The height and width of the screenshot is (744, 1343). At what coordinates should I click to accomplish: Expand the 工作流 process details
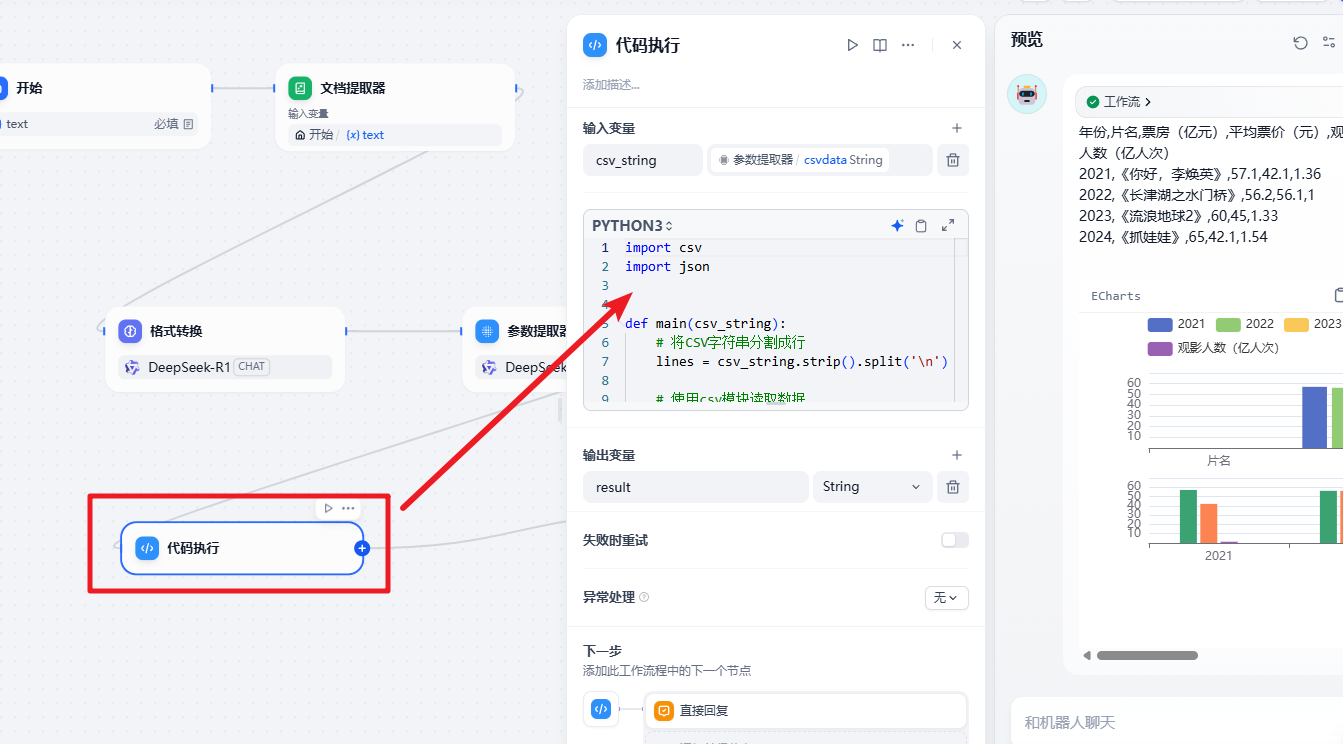click(x=1120, y=102)
